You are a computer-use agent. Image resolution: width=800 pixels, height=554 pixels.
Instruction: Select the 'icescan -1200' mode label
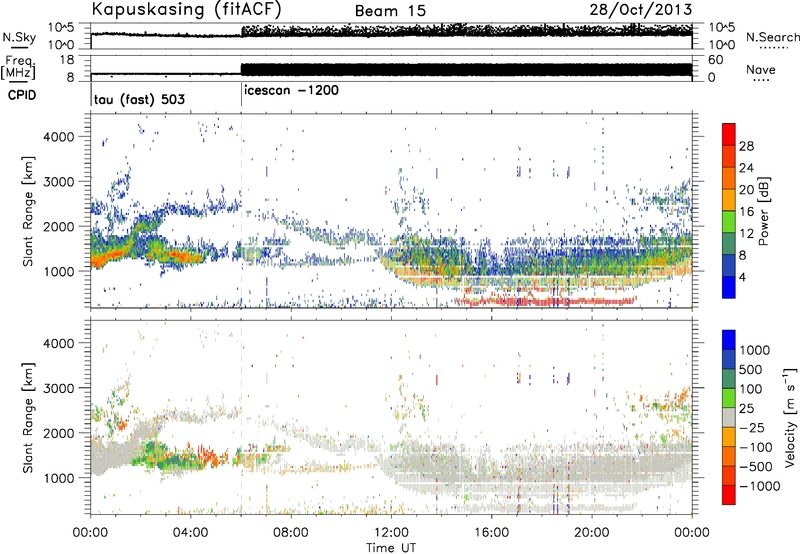tap(291, 90)
